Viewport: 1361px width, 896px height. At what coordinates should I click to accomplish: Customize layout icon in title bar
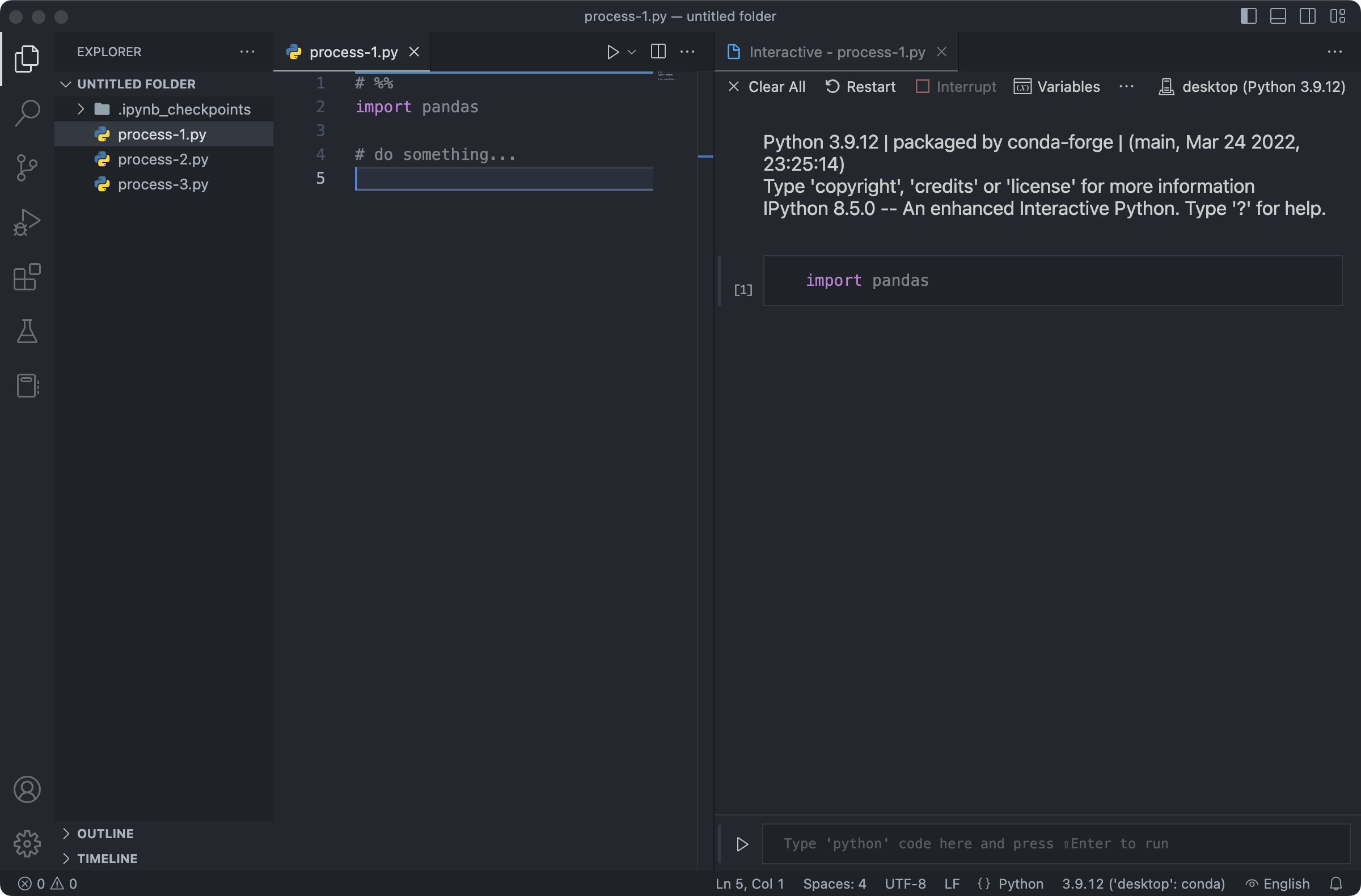(x=1338, y=16)
